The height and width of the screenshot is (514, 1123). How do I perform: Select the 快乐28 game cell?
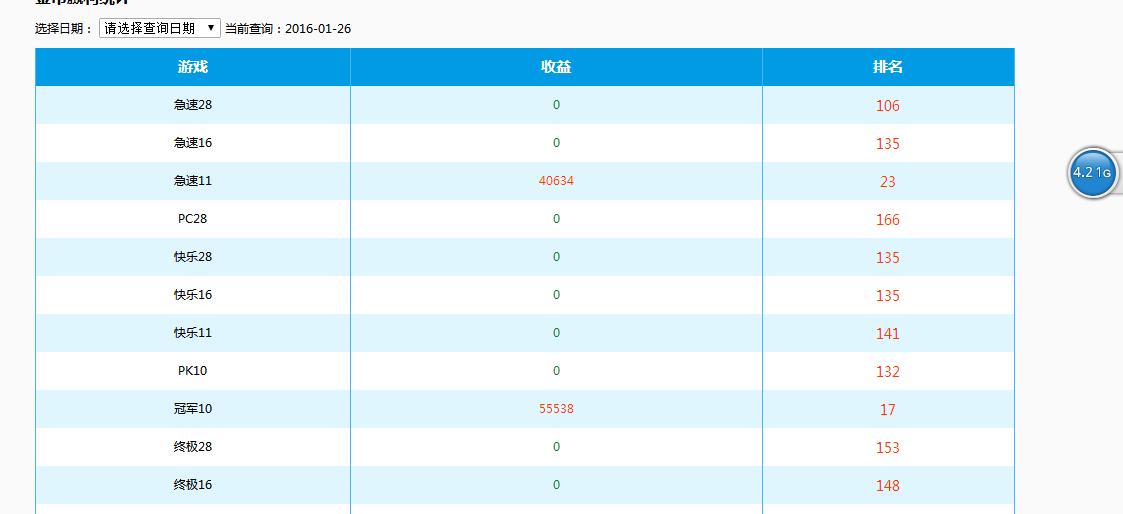point(193,257)
